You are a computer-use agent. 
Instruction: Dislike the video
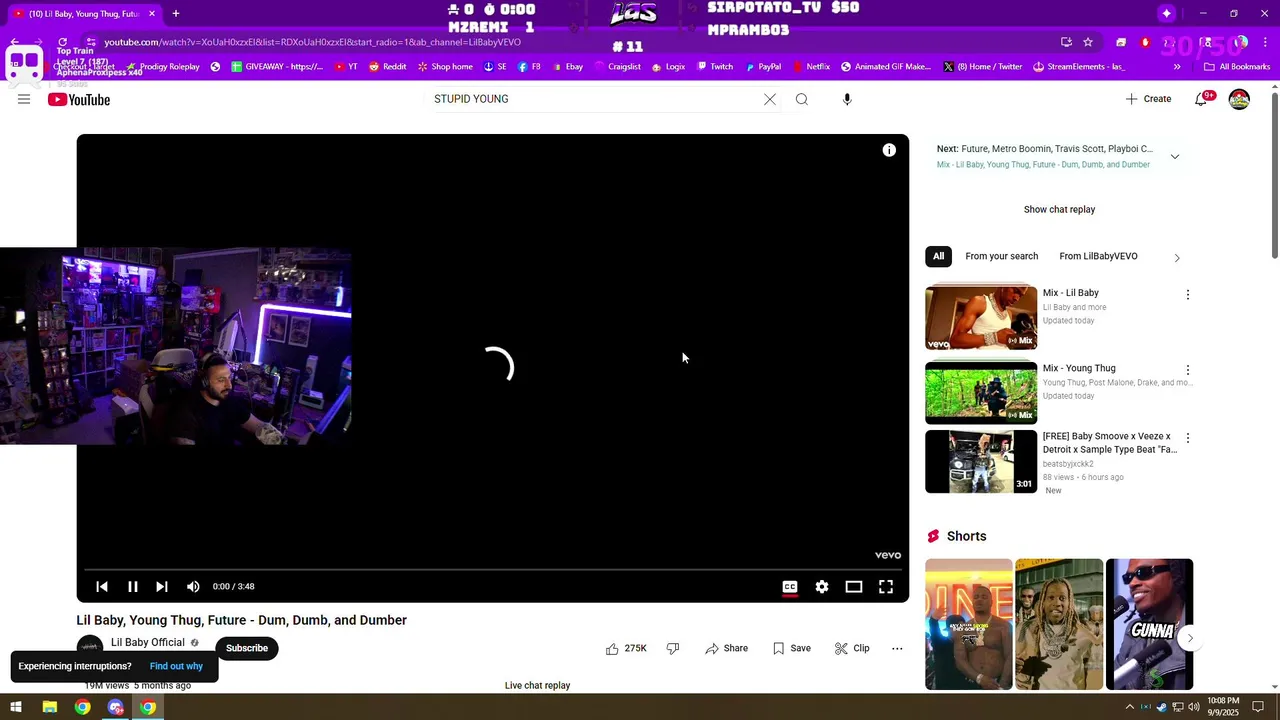coord(673,648)
